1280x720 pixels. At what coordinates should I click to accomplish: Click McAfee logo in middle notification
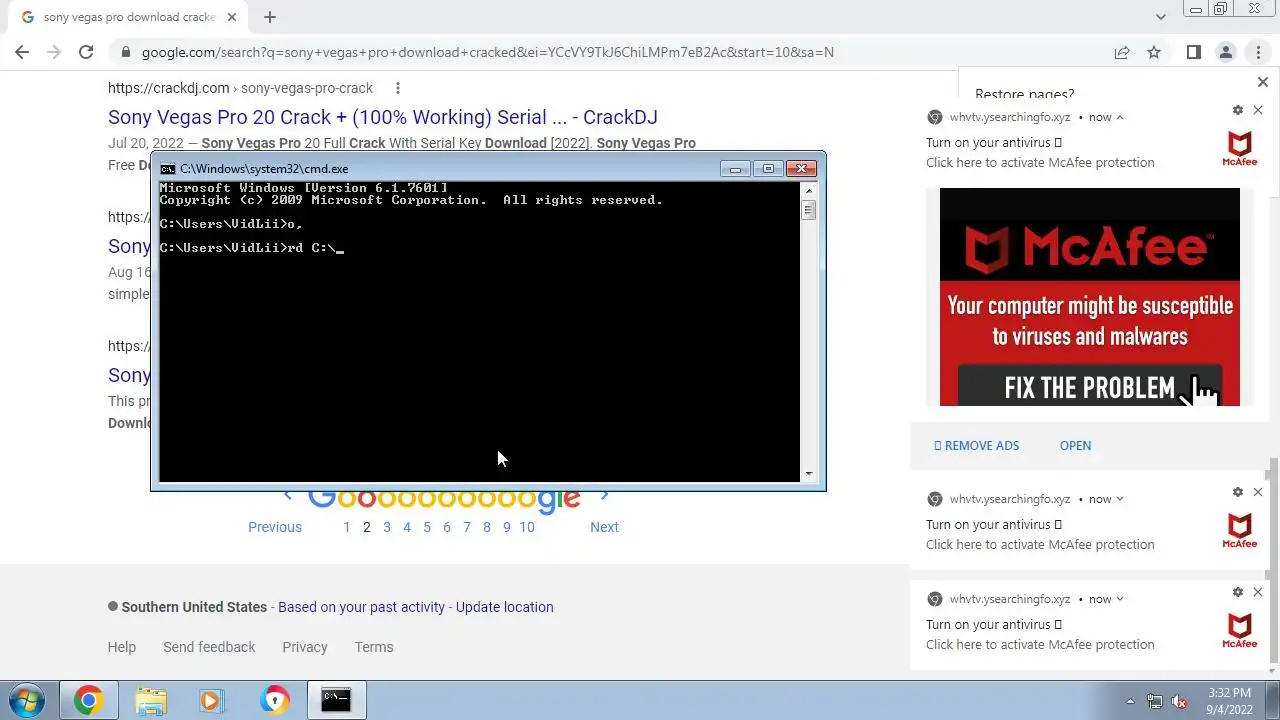[x=1240, y=530]
